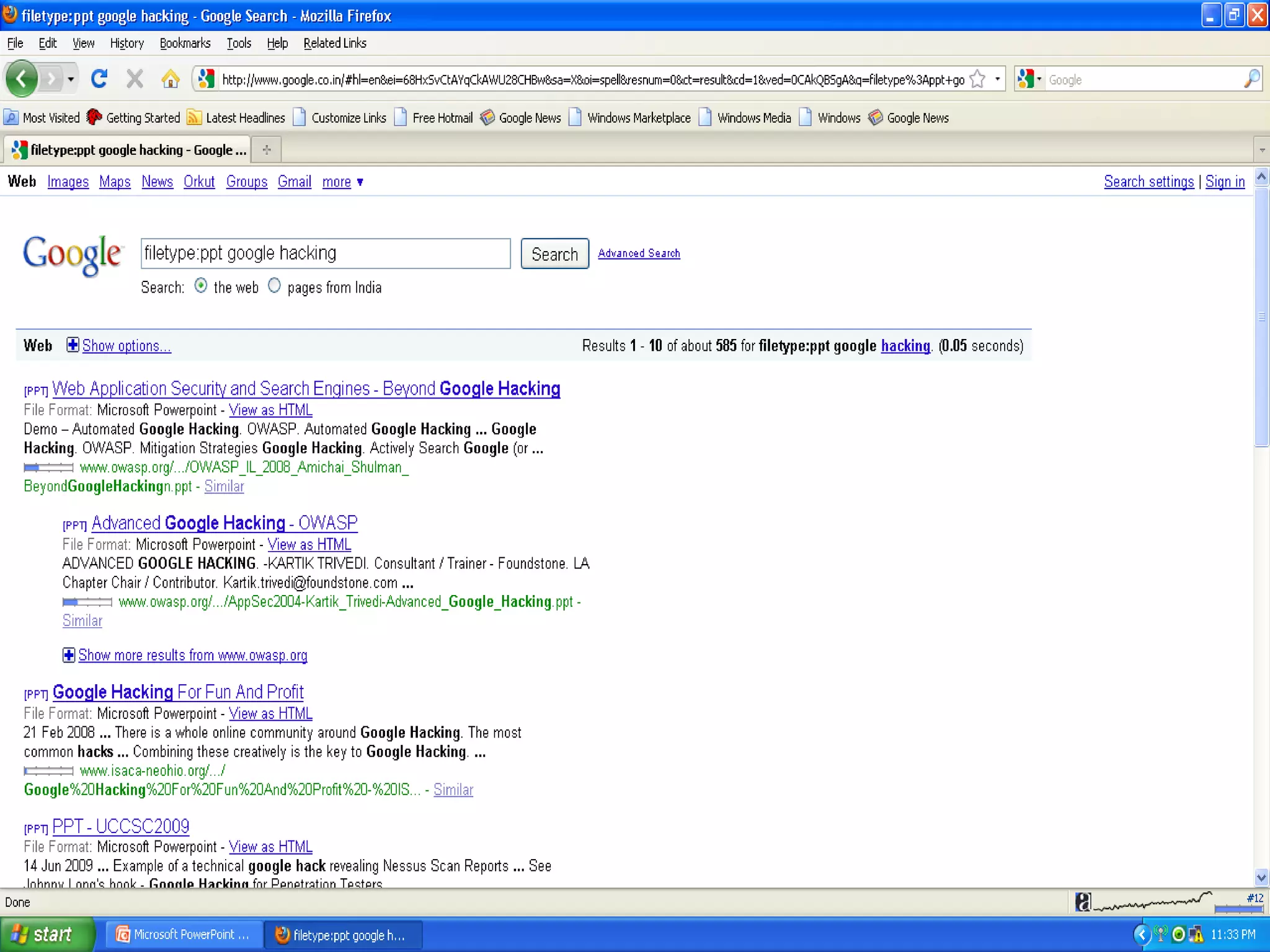This screenshot has height=952, width=1270.
Task: Click the vertical scrollbar thumb
Action: 1261,316
